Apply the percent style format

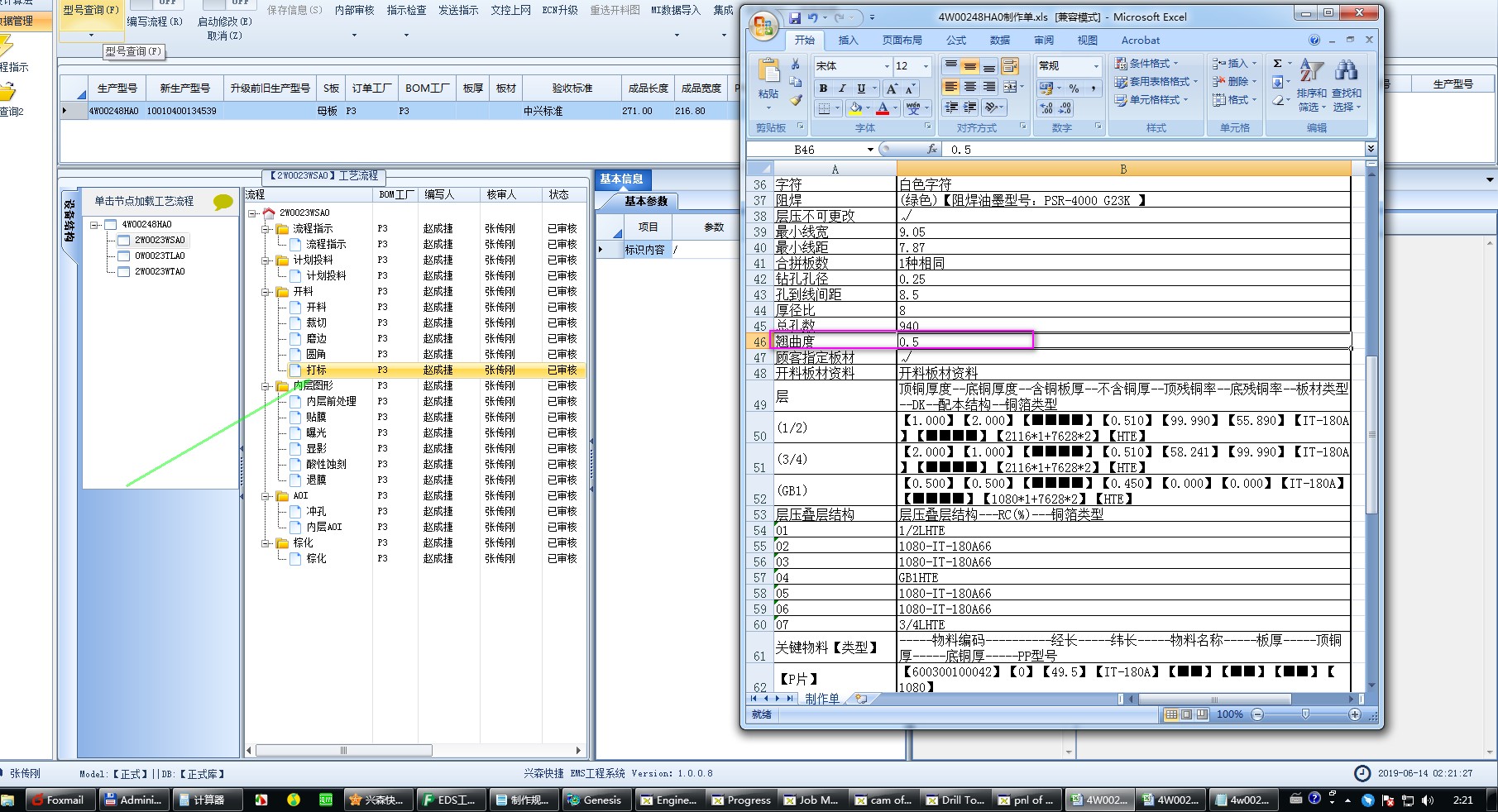1074,88
